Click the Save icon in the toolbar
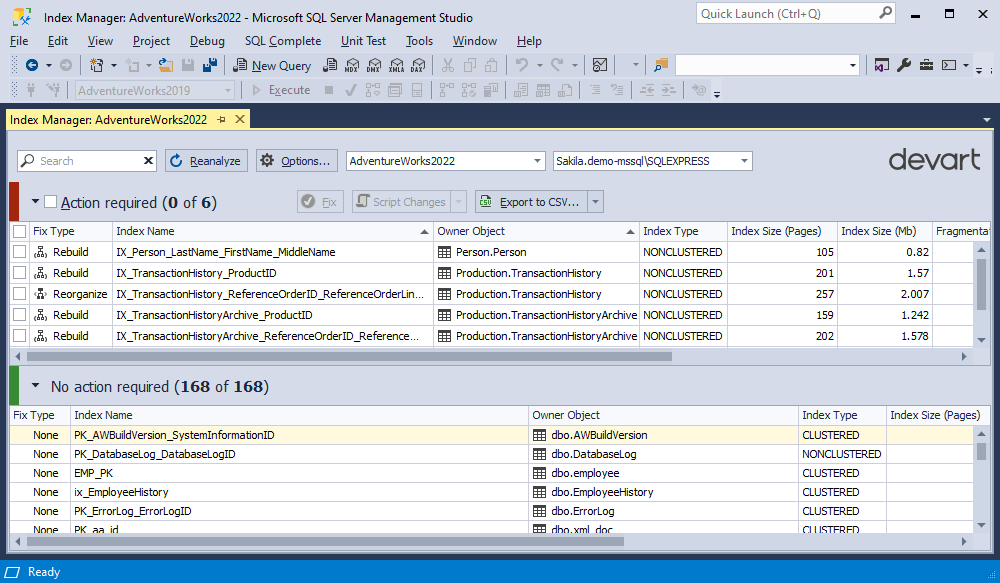This screenshot has width=1000, height=583. pos(187,65)
